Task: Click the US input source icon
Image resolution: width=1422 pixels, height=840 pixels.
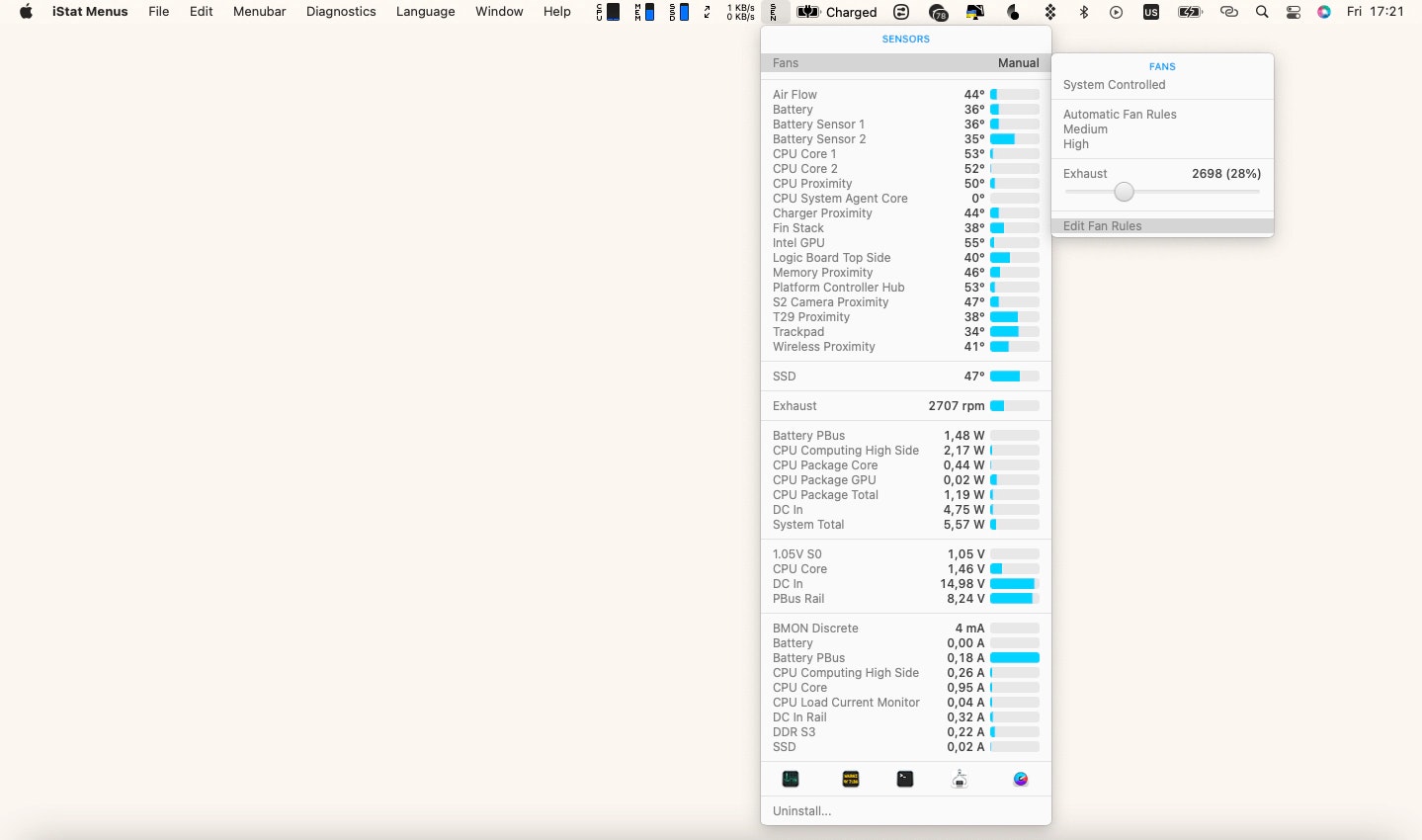Action: (1151, 12)
